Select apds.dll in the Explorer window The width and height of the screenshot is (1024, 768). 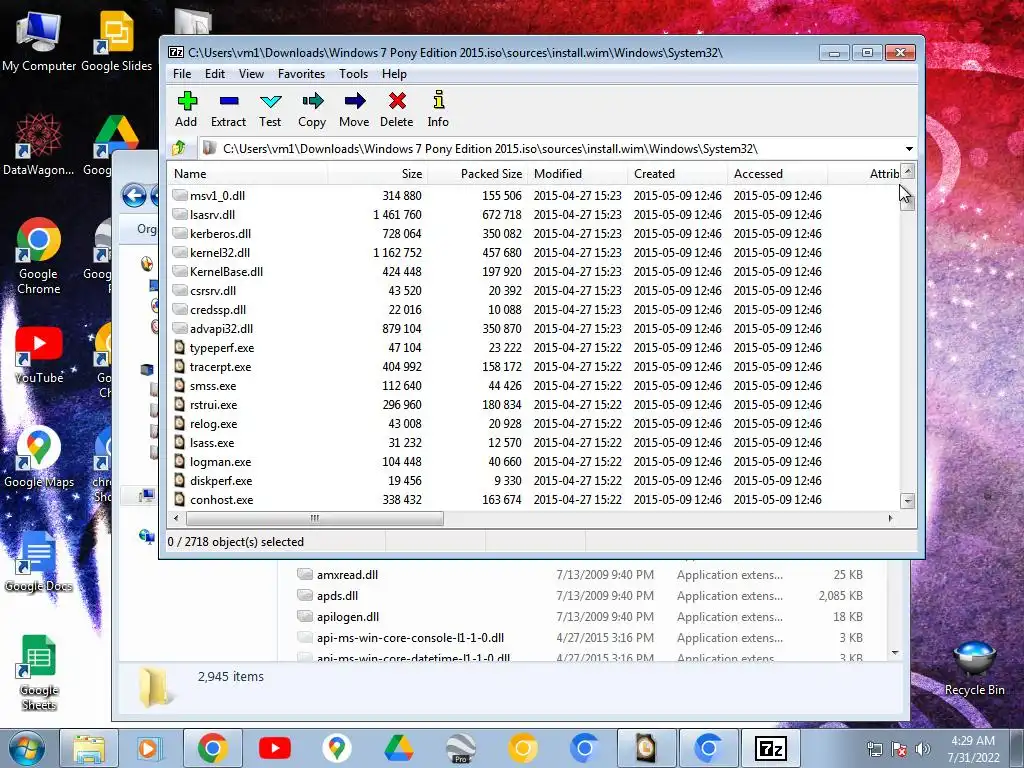coord(581,596)
